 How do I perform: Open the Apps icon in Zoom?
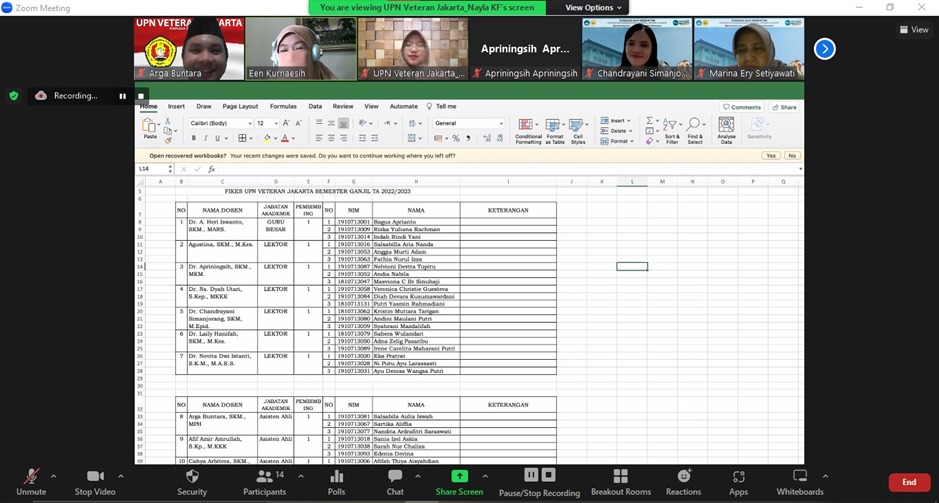coord(738,478)
